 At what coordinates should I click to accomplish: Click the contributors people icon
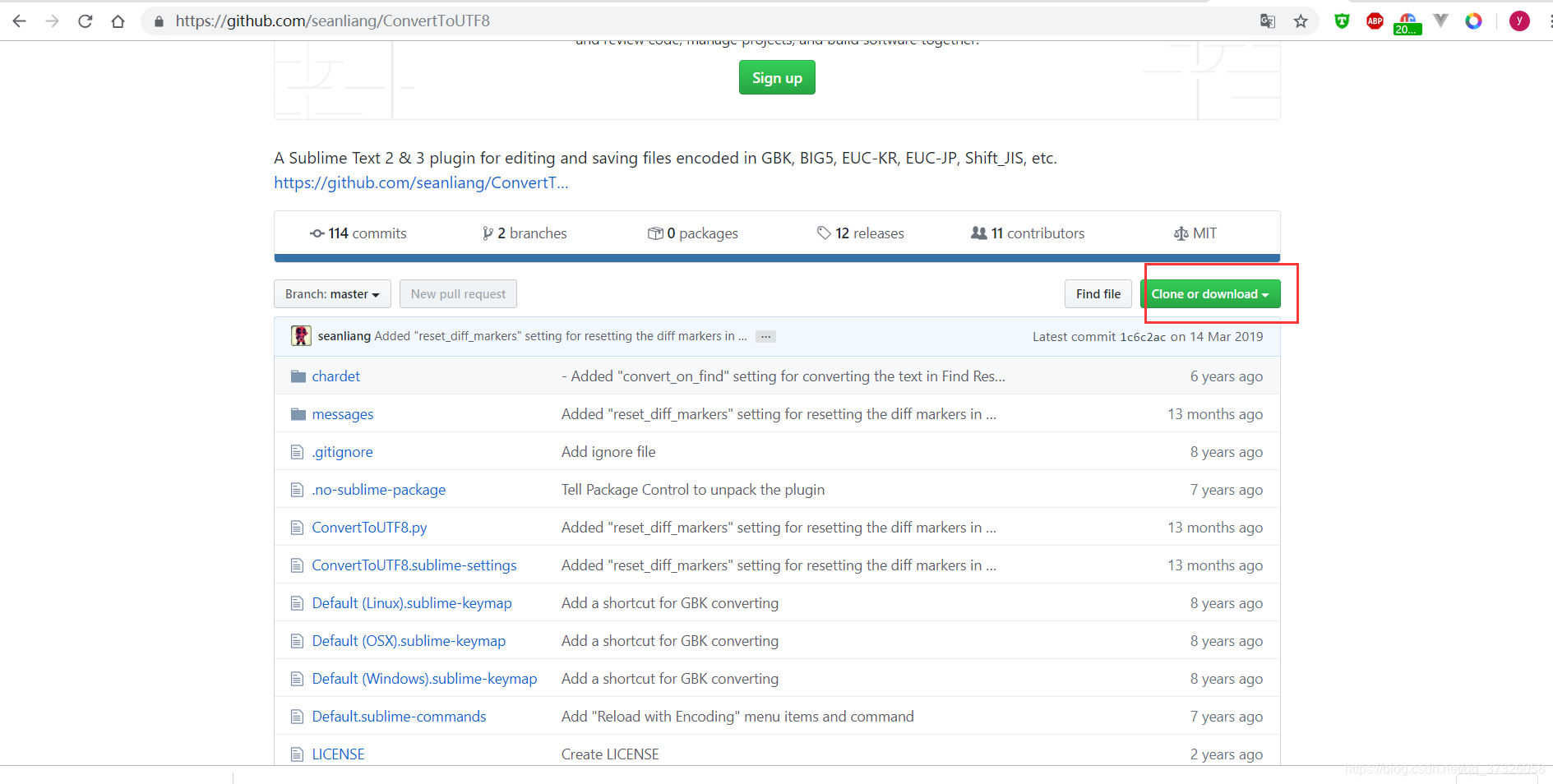click(978, 233)
